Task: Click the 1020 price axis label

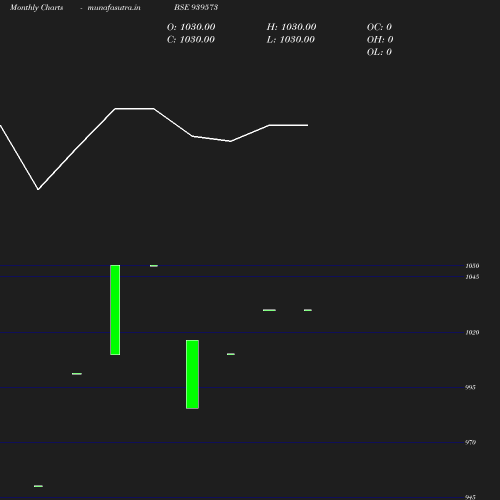Action: coord(472,332)
